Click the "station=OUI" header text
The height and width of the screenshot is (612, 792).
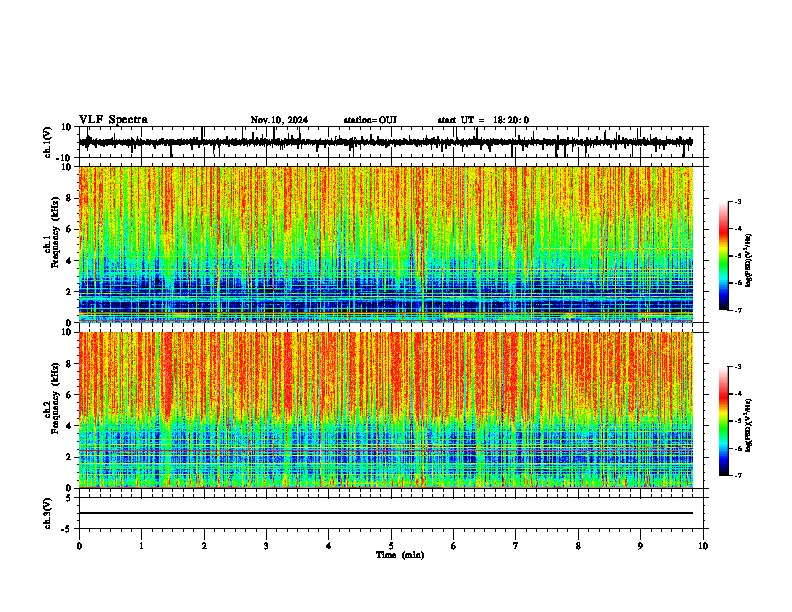pyautogui.click(x=370, y=120)
